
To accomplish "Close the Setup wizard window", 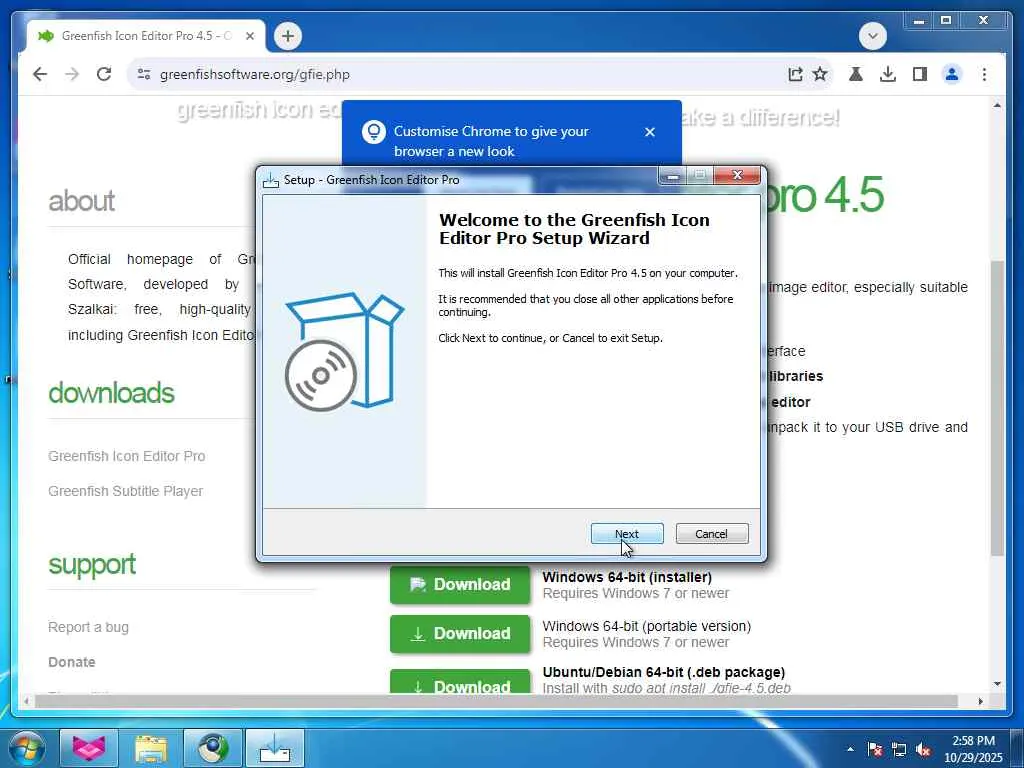I will [737, 175].
